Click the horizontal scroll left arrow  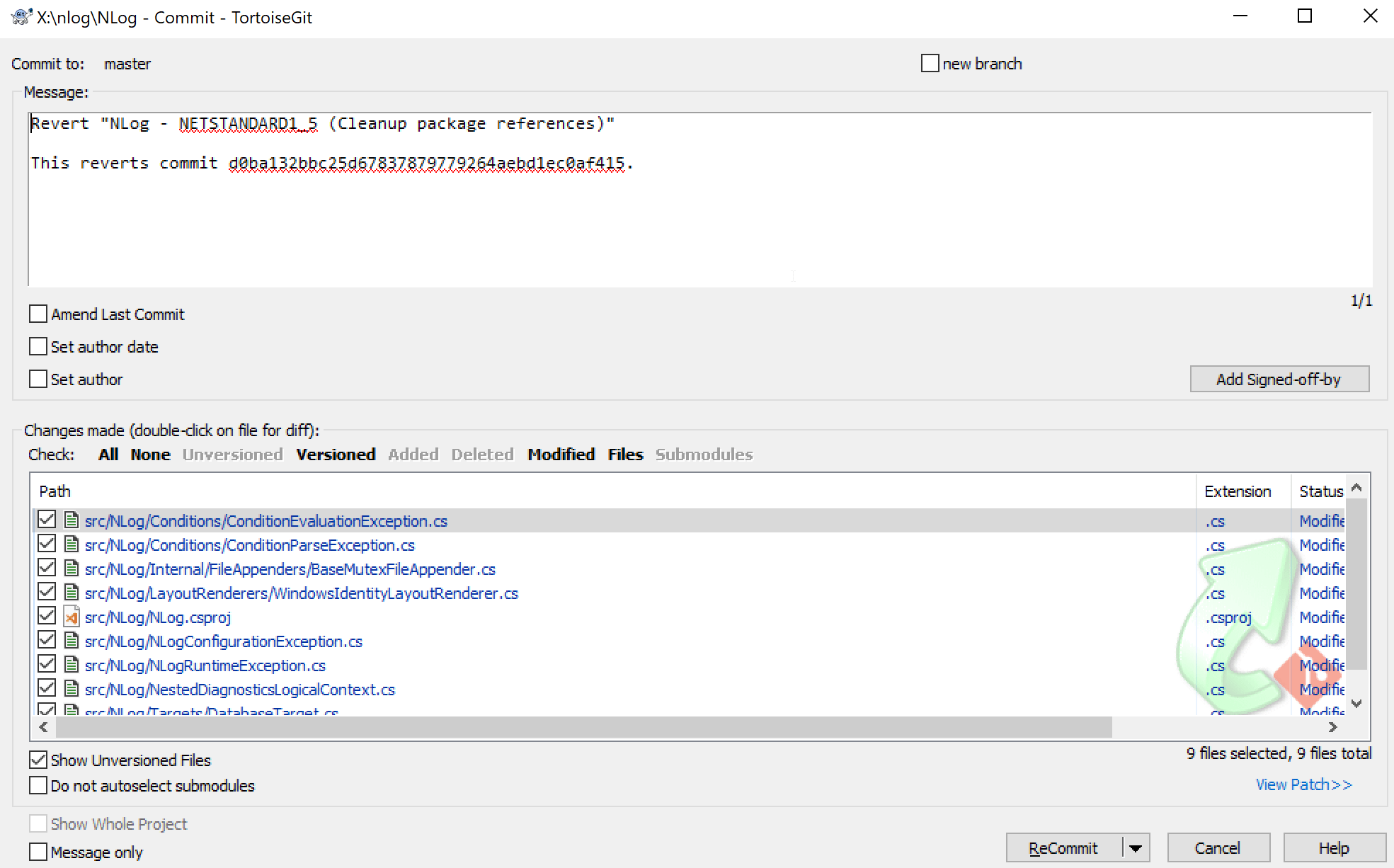pyautogui.click(x=44, y=727)
